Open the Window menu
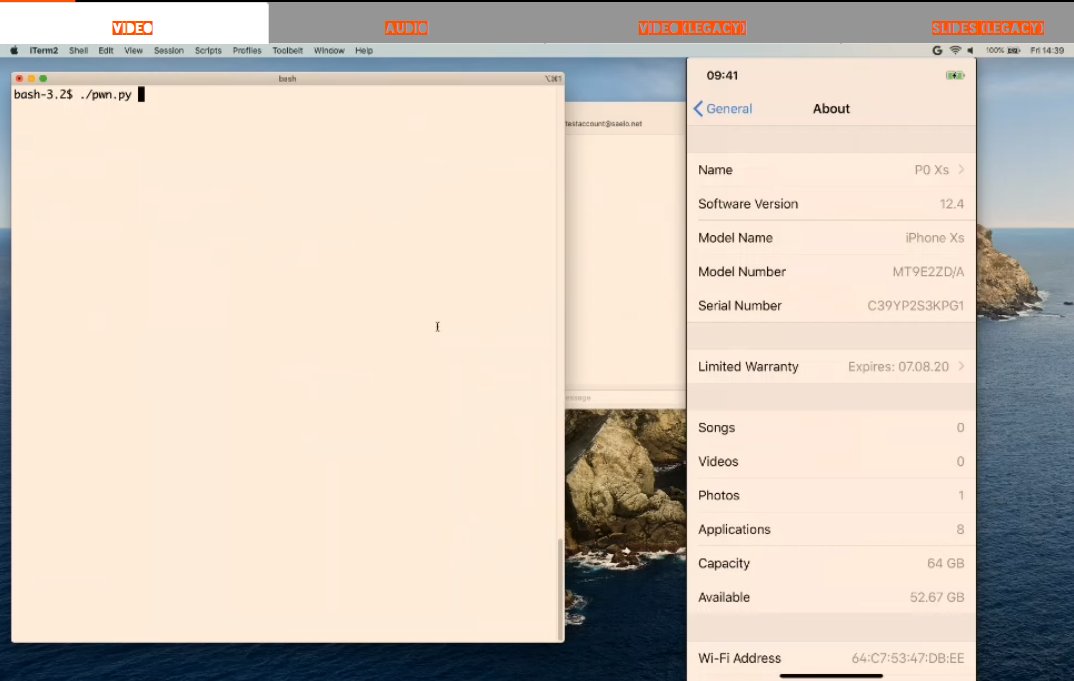Screen dimensions: 1074x681 (329, 51)
